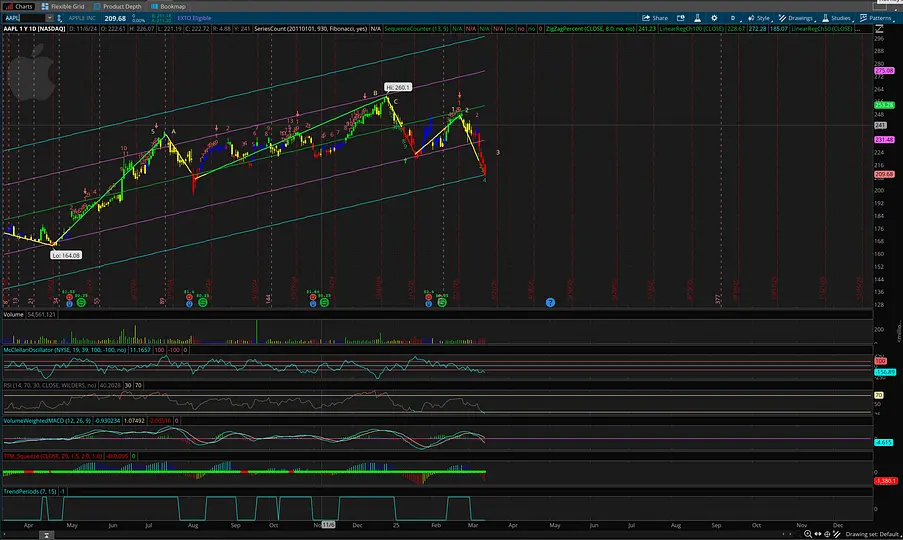Select the D timeframe button
This screenshot has width=903, height=540.
[x=732, y=18]
